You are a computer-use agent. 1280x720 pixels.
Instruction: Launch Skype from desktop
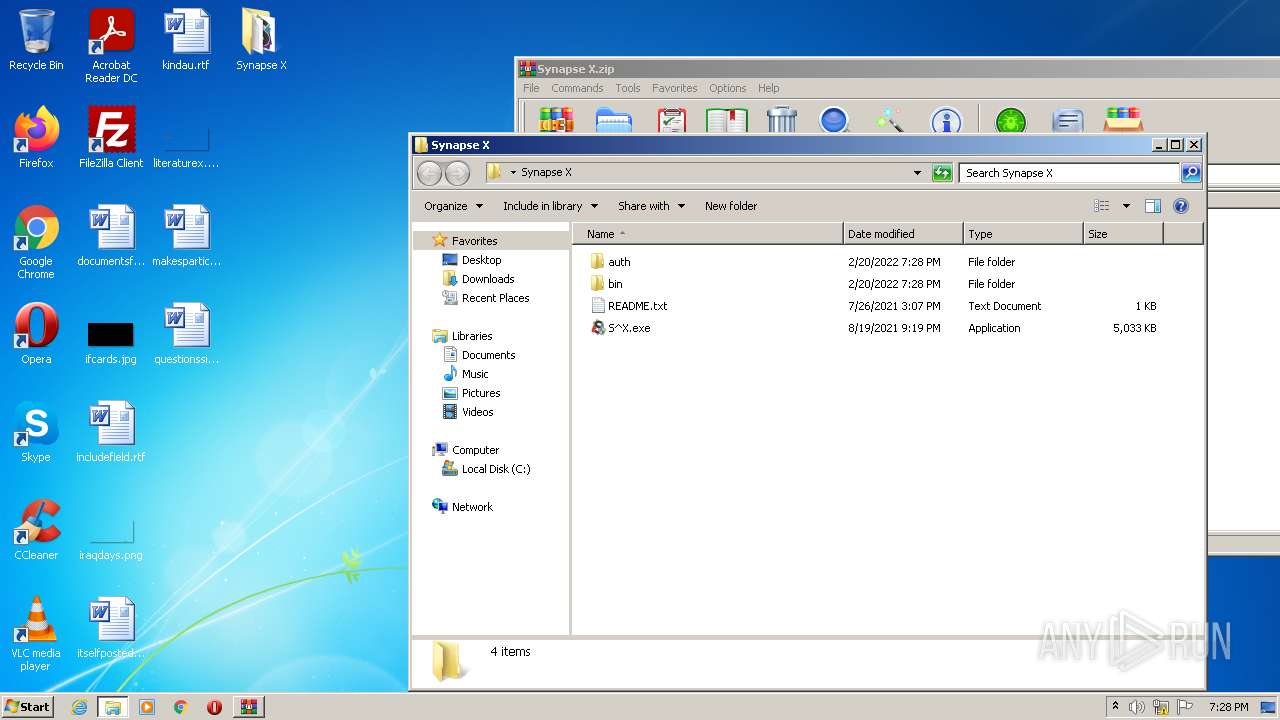tap(36, 432)
